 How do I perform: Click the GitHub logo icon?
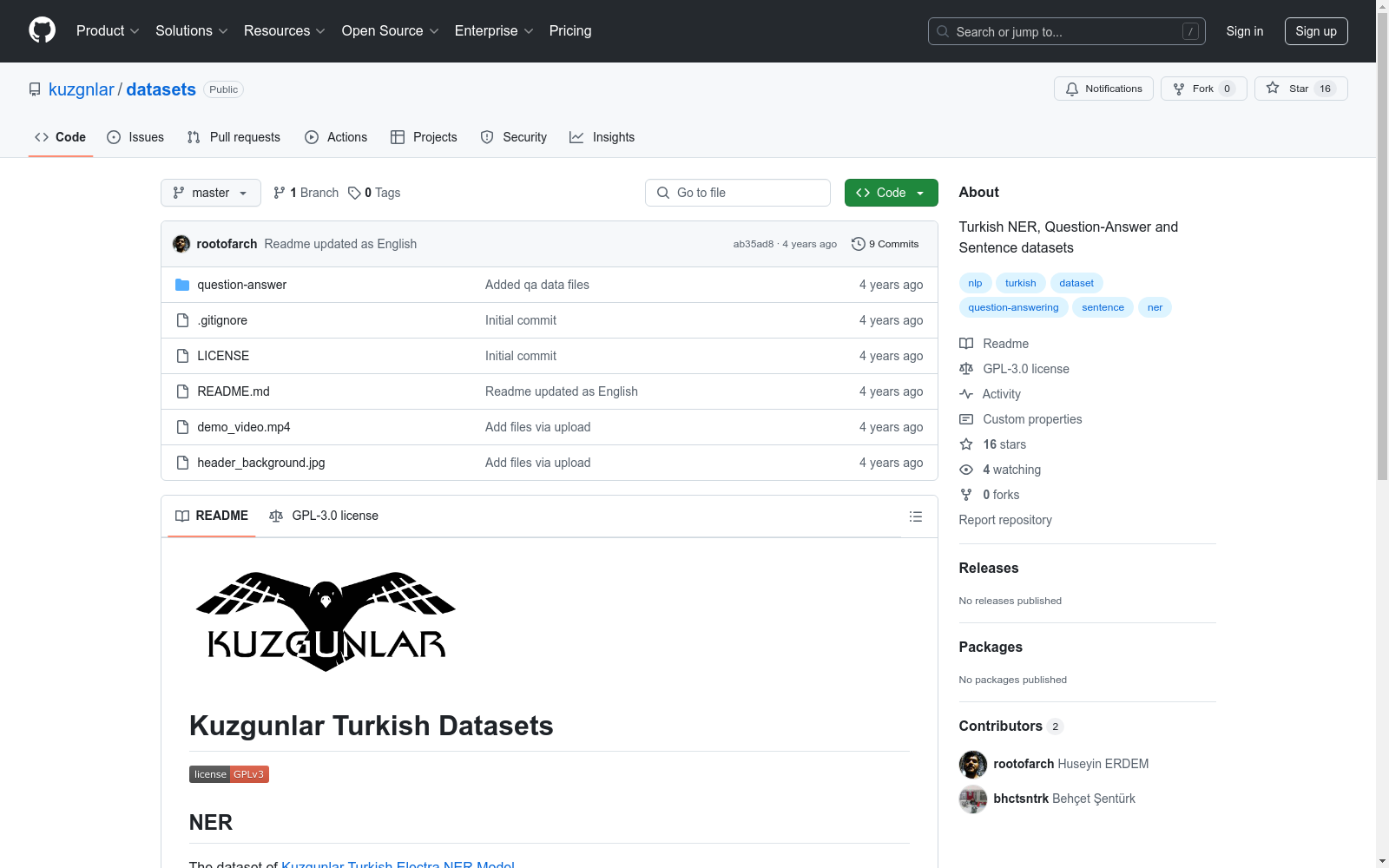pyautogui.click(x=42, y=30)
